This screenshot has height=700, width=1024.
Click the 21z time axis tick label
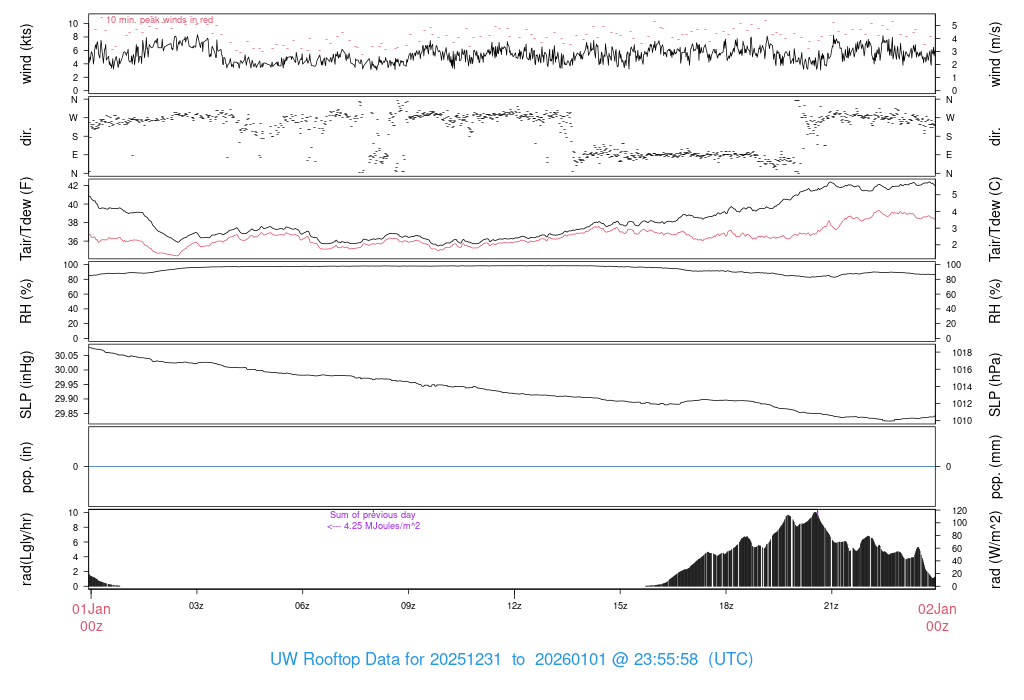click(x=831, y=606)
